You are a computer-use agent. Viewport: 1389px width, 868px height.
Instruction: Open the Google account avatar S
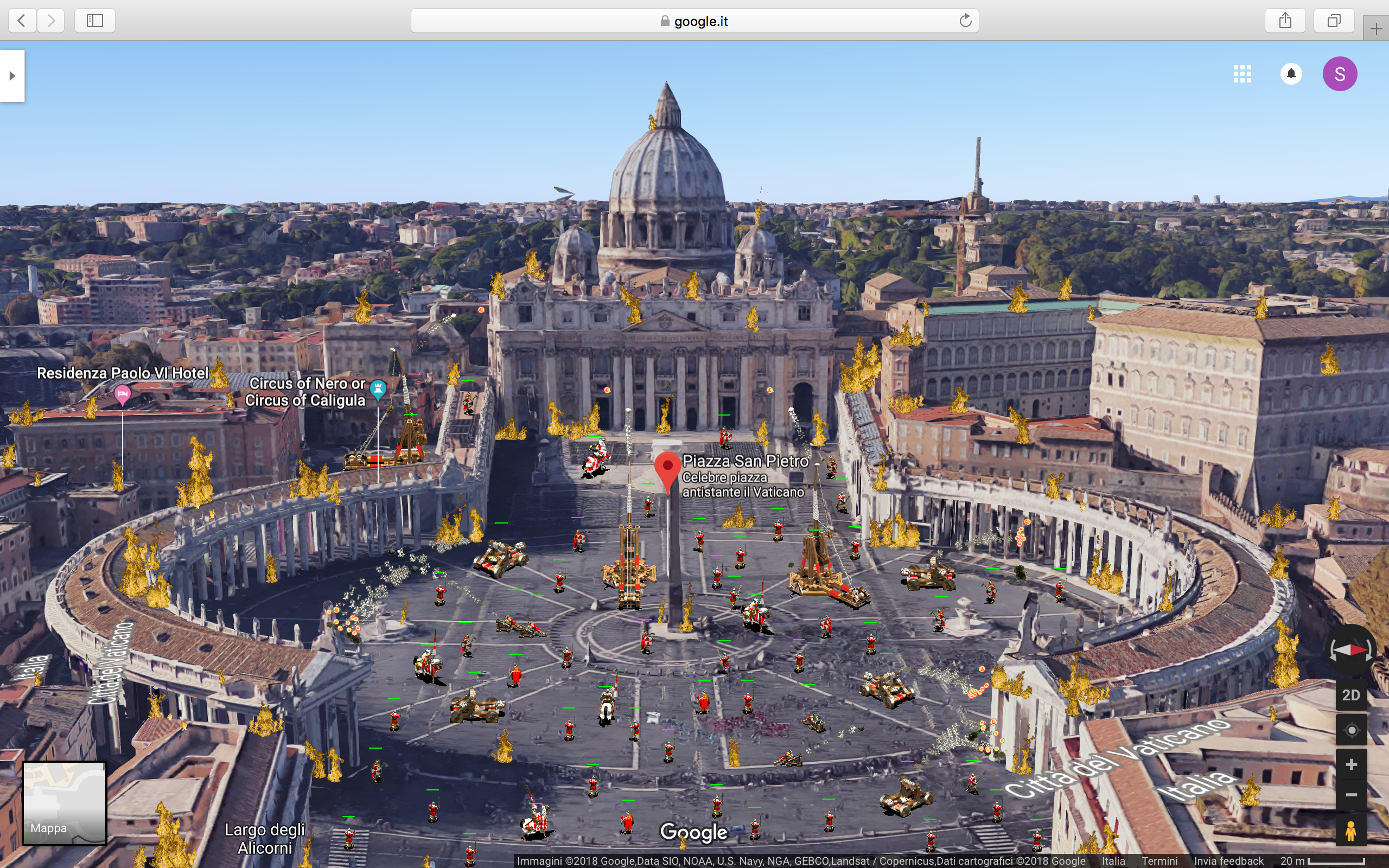coord(1340,73)
